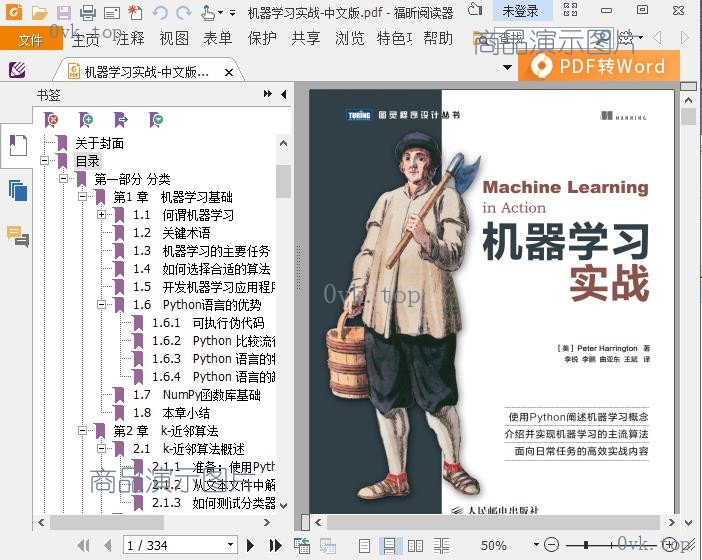
Task: Print the document with printer icon
Action: point(88,13)
